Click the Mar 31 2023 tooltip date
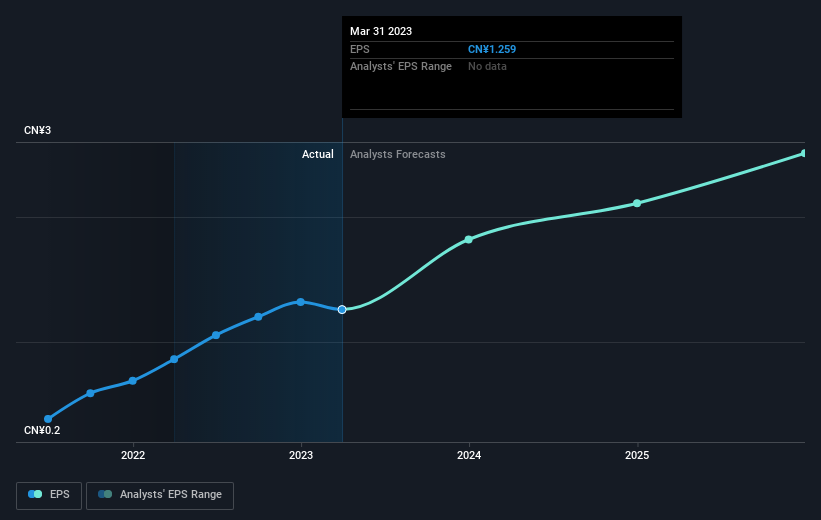821x520 pixels. [x=381, y=31]
